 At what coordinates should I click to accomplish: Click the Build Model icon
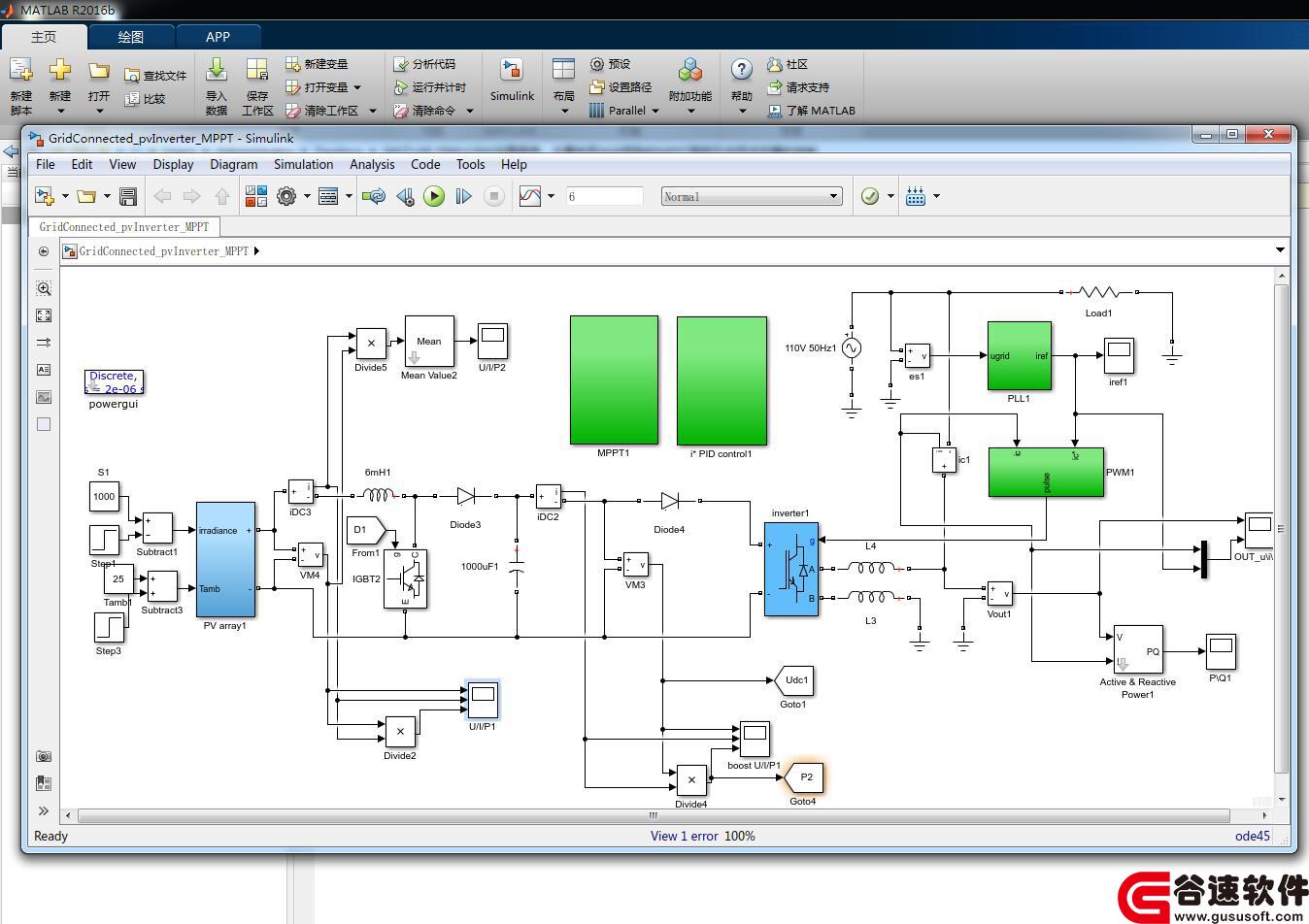point(916,196)
